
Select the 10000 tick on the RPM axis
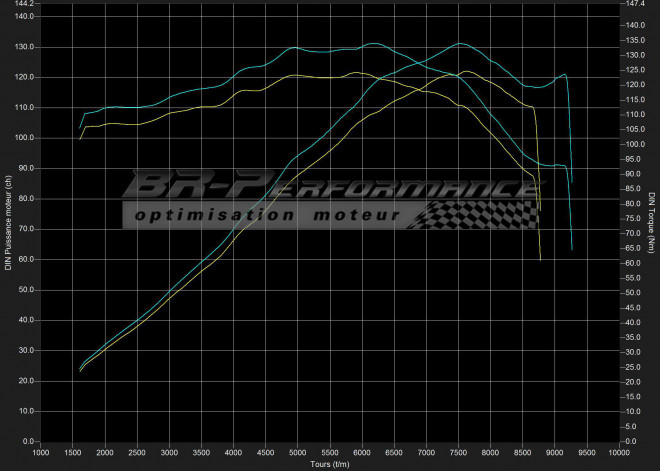click(617, 452)
